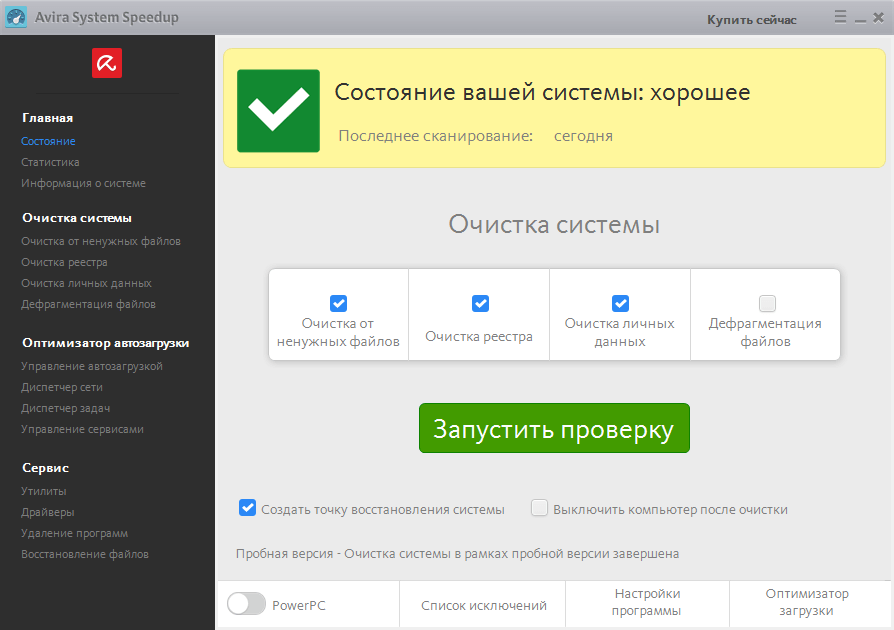The image size is (894, 630).
Task: Open the hamburger menu in title bar
Action: (x=840, y=17)
